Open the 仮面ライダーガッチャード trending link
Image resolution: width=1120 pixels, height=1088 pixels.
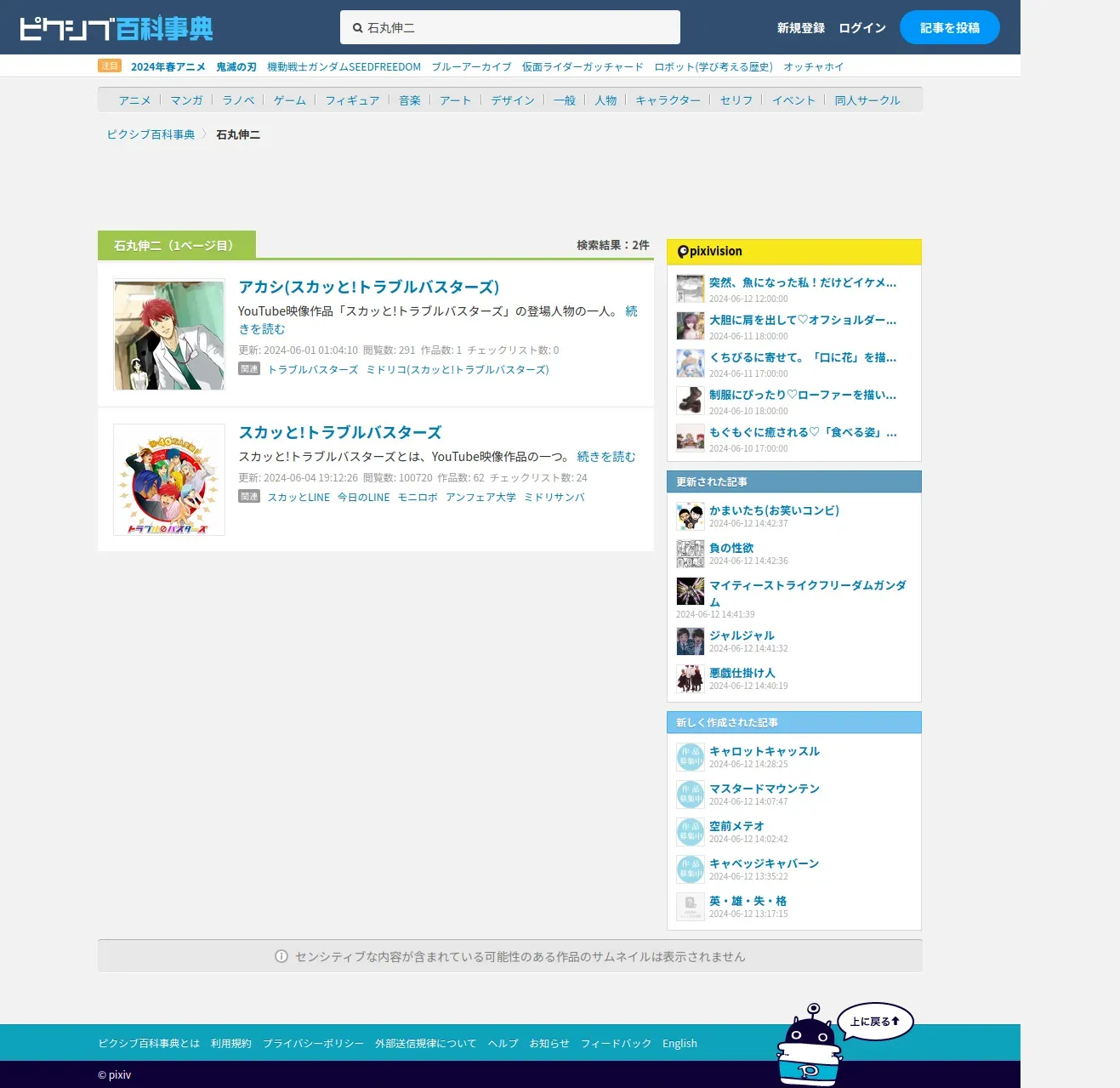click(x=583, y=66)
